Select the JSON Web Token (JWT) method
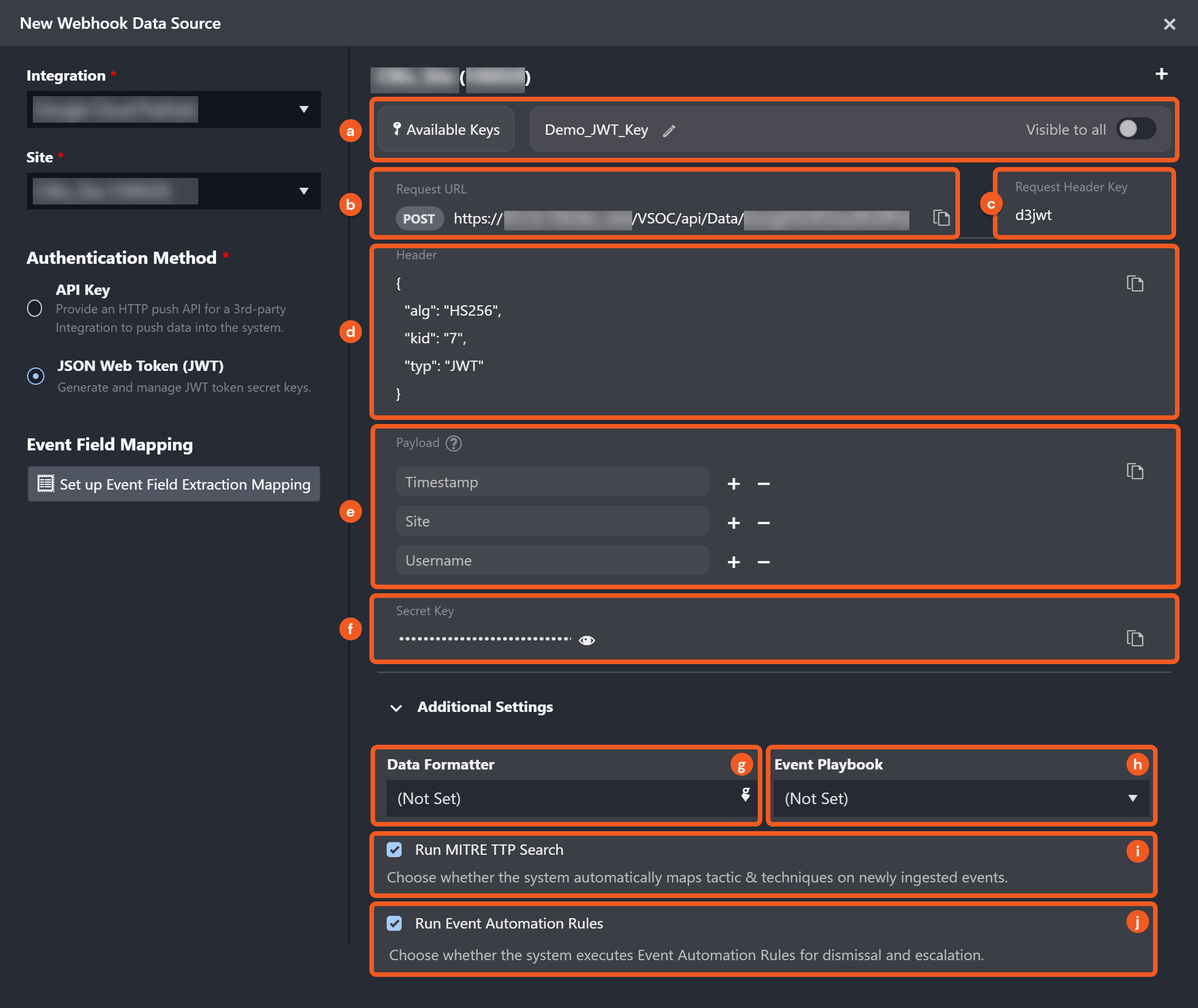This screenshot has height=1008, width=1198. click(35, 376)
